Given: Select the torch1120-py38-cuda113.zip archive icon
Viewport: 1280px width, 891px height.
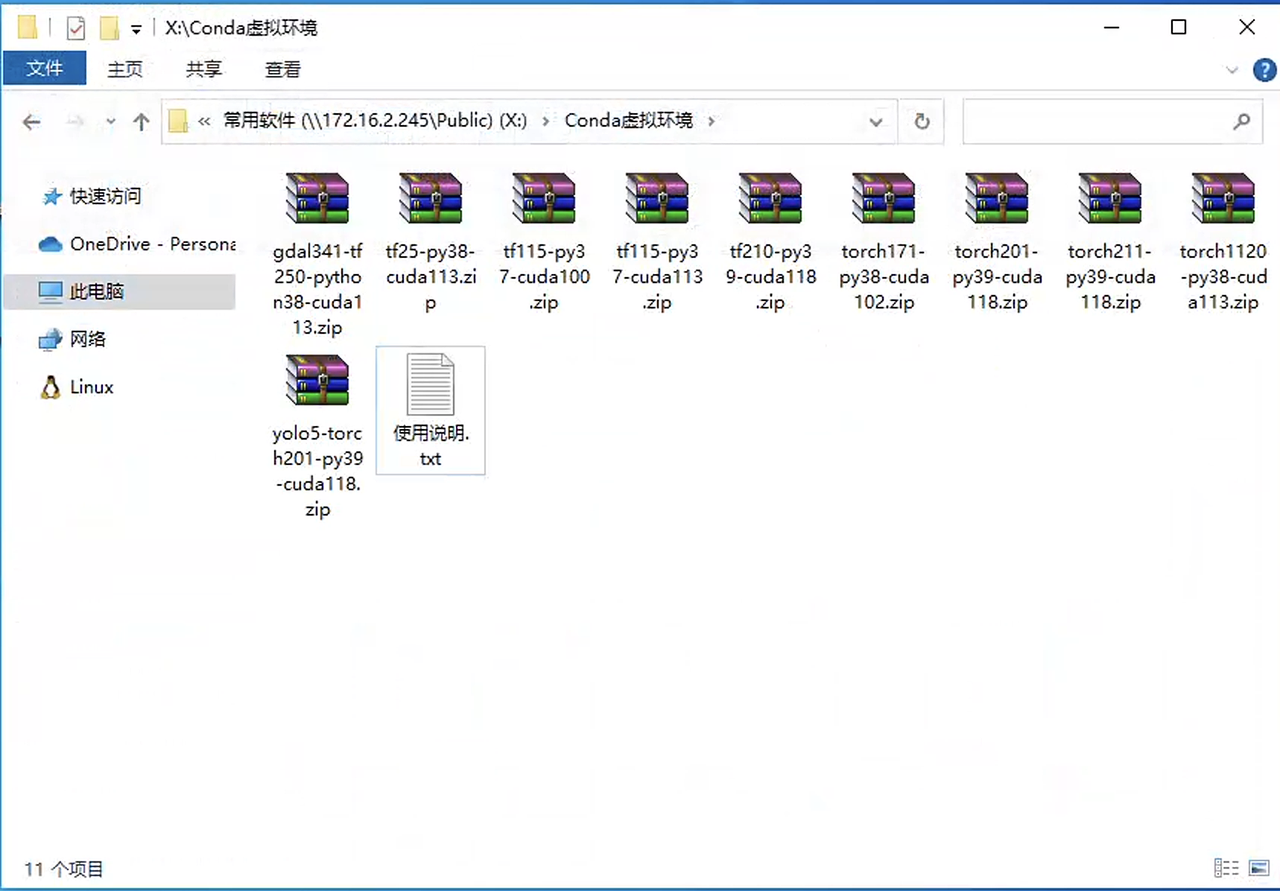Looking at the screenshot, I should tap(1223, 198).
